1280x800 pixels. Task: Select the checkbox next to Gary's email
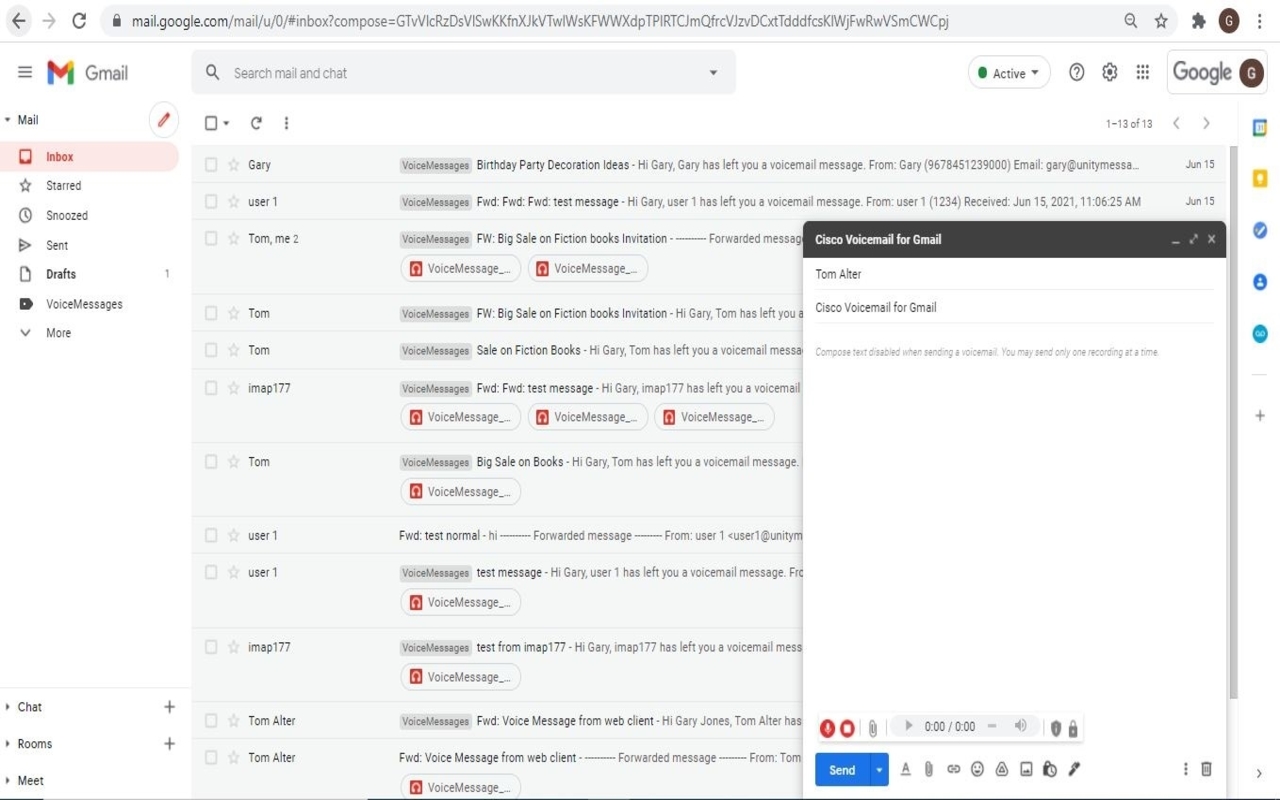point(211,164)
